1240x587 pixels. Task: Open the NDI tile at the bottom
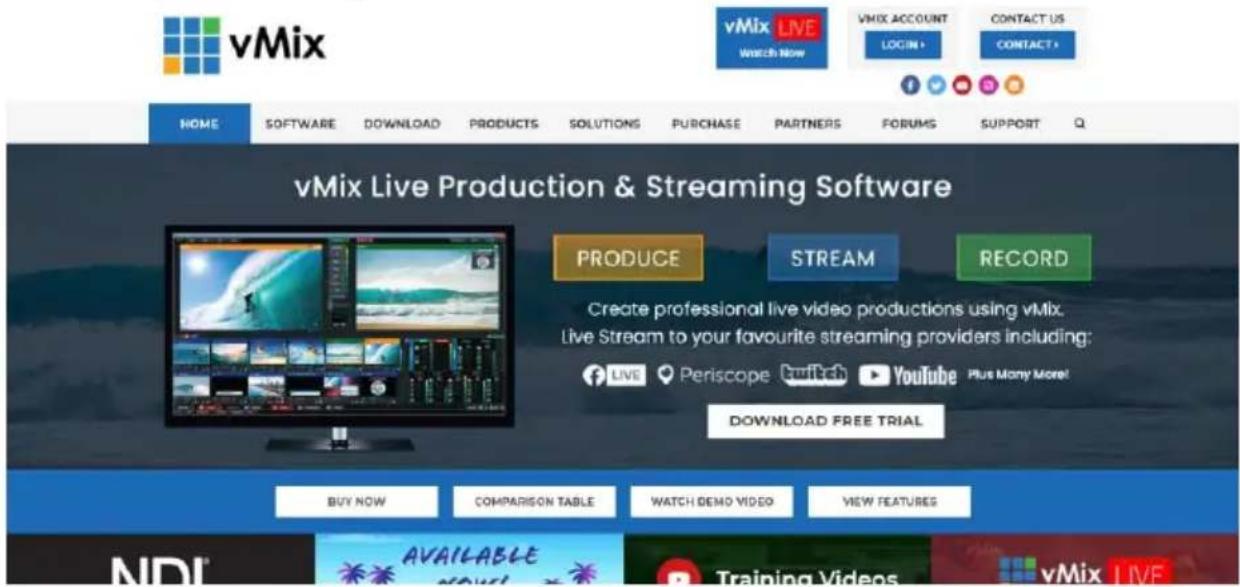point(160,560)
